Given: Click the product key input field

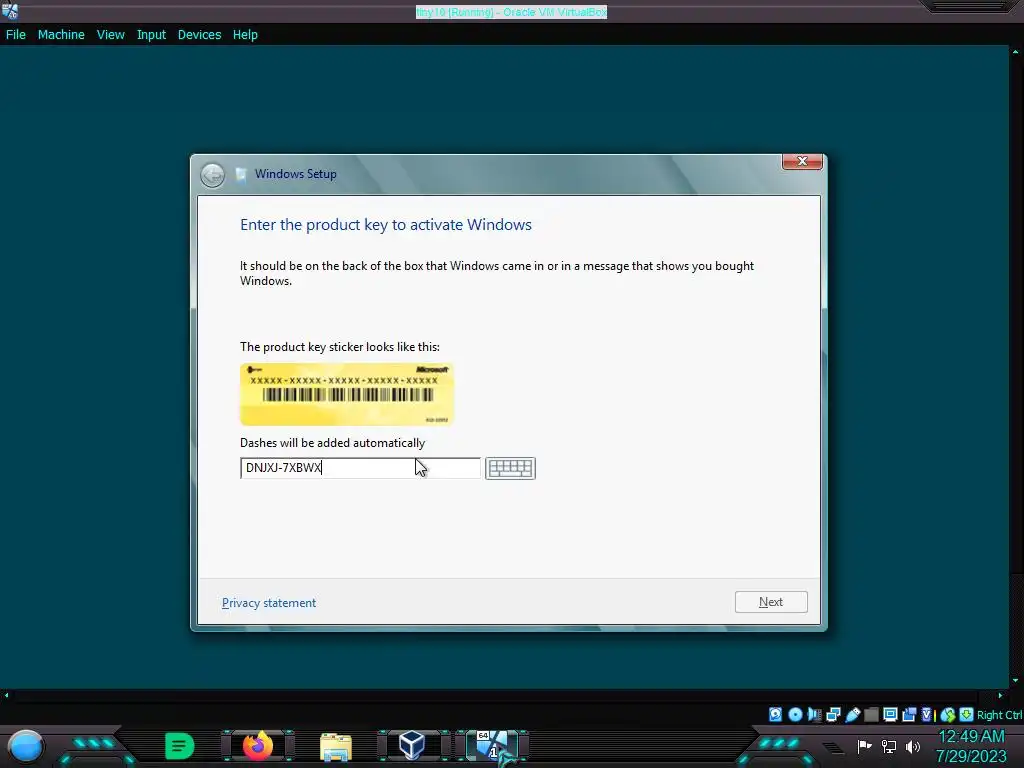Looking at the screenshot, I should point(360,468).
